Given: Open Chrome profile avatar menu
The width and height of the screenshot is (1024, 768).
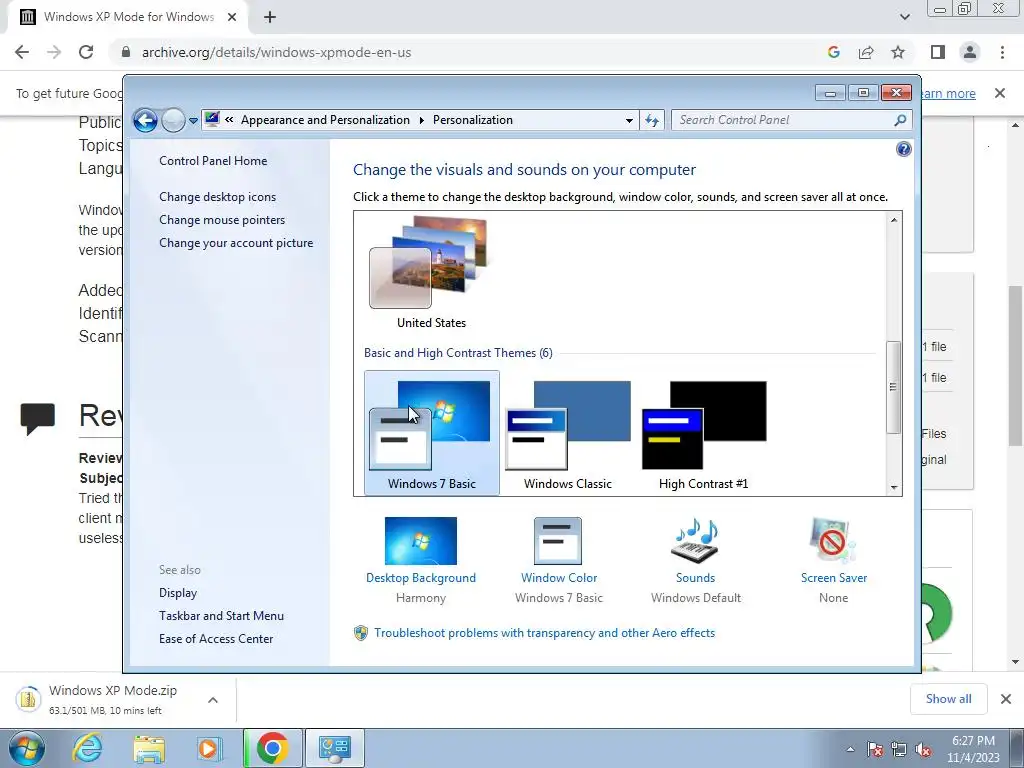Looking at the screenshot, I should click(x=970, y=52).
